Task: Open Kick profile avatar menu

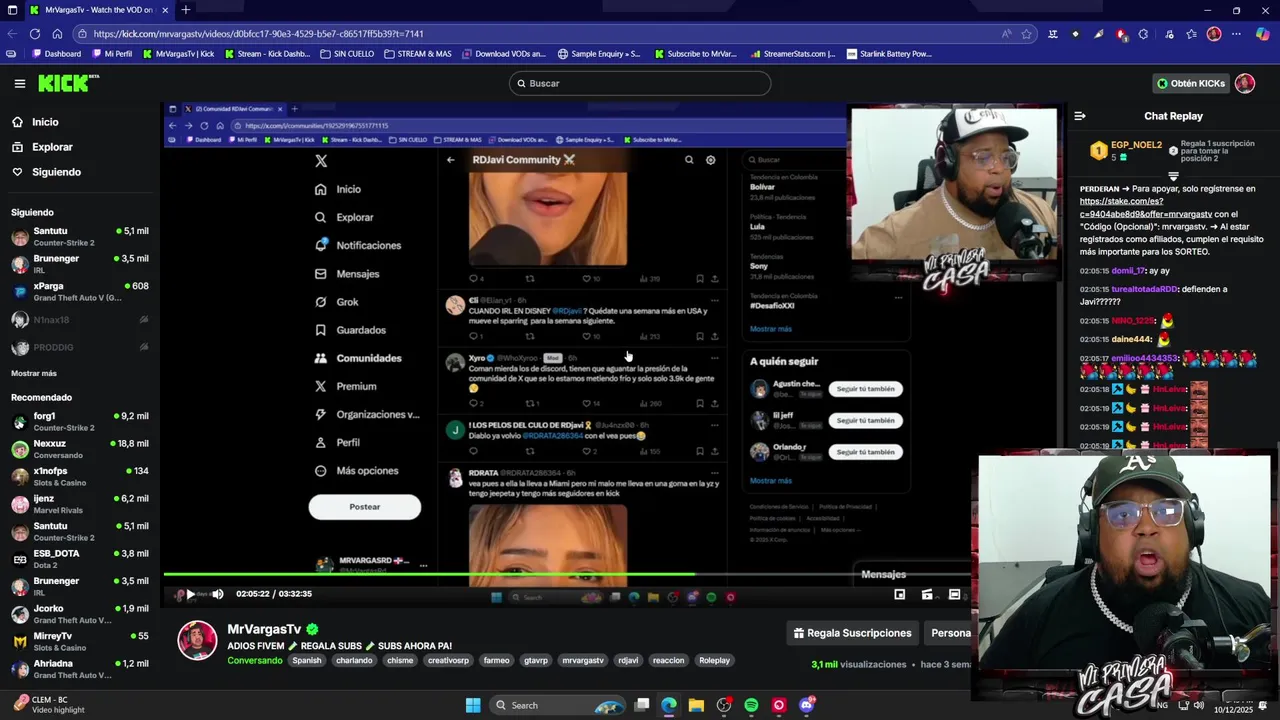Action: click(1245, 83)
